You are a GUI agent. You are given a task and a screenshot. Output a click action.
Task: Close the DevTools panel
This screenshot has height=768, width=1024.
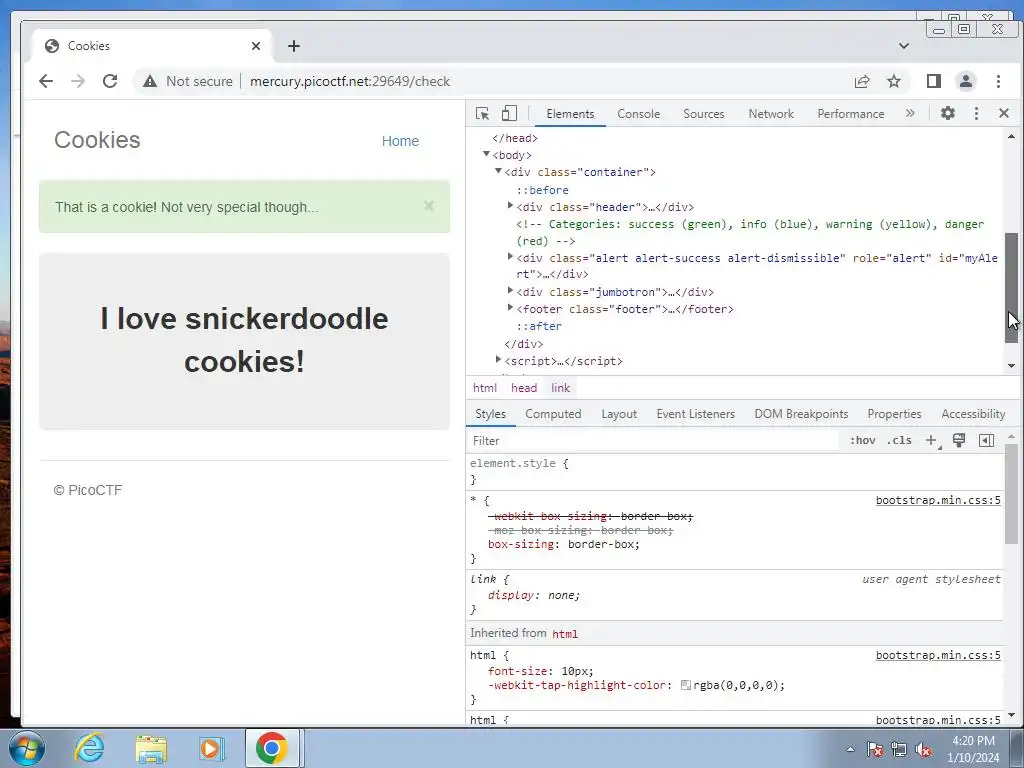click(x=1004, y=114)
